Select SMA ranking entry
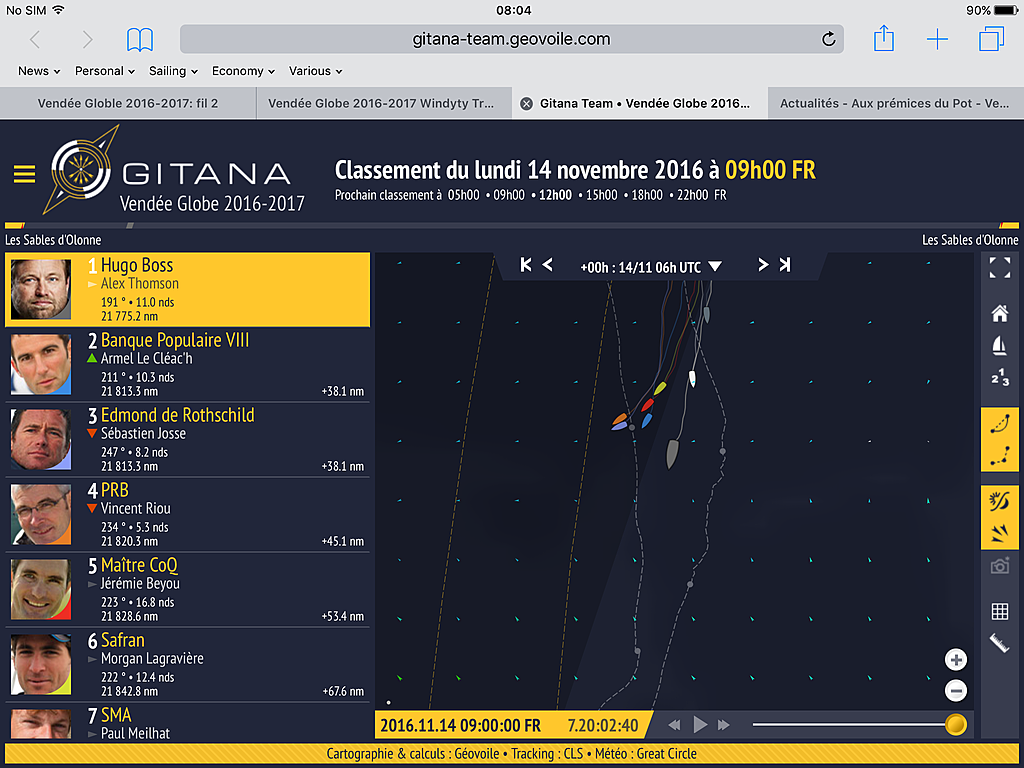The height and width of the screenshot is (768, 1024). (187, 722)
